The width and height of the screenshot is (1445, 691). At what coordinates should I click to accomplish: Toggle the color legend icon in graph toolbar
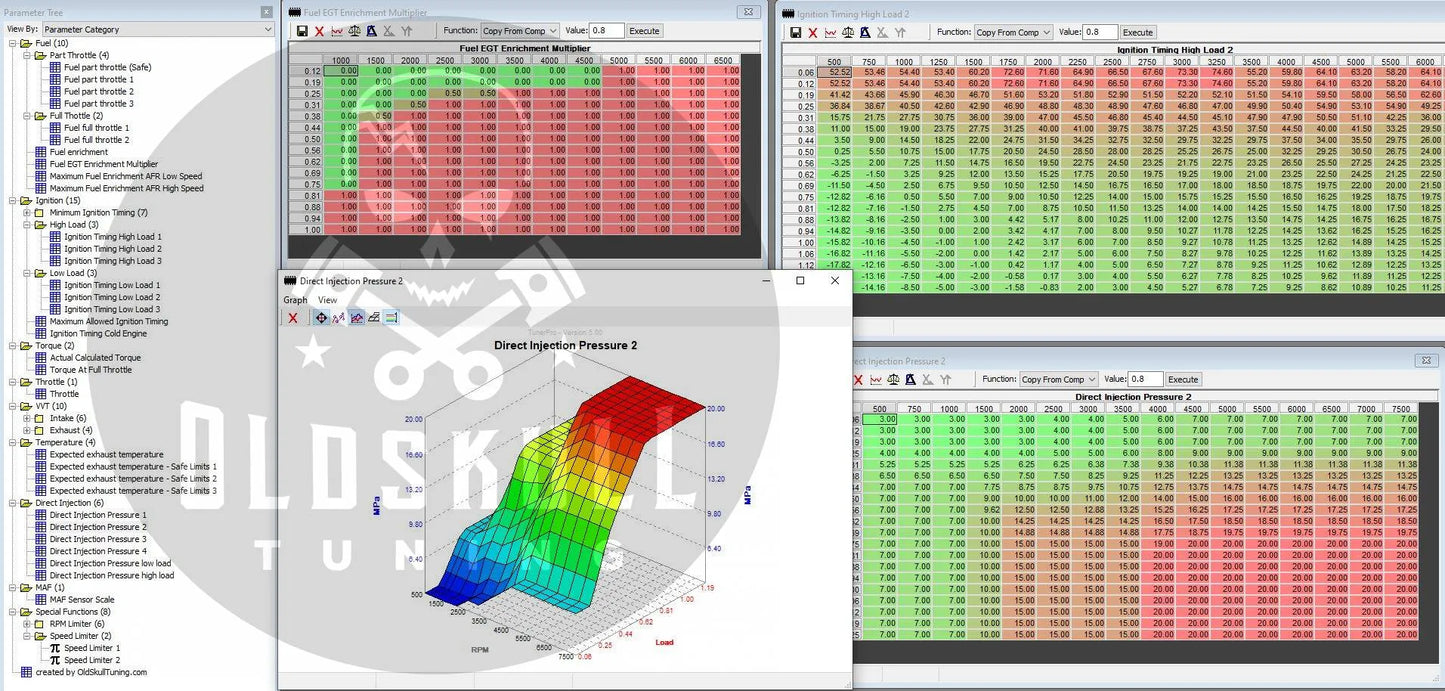[391, 318]
